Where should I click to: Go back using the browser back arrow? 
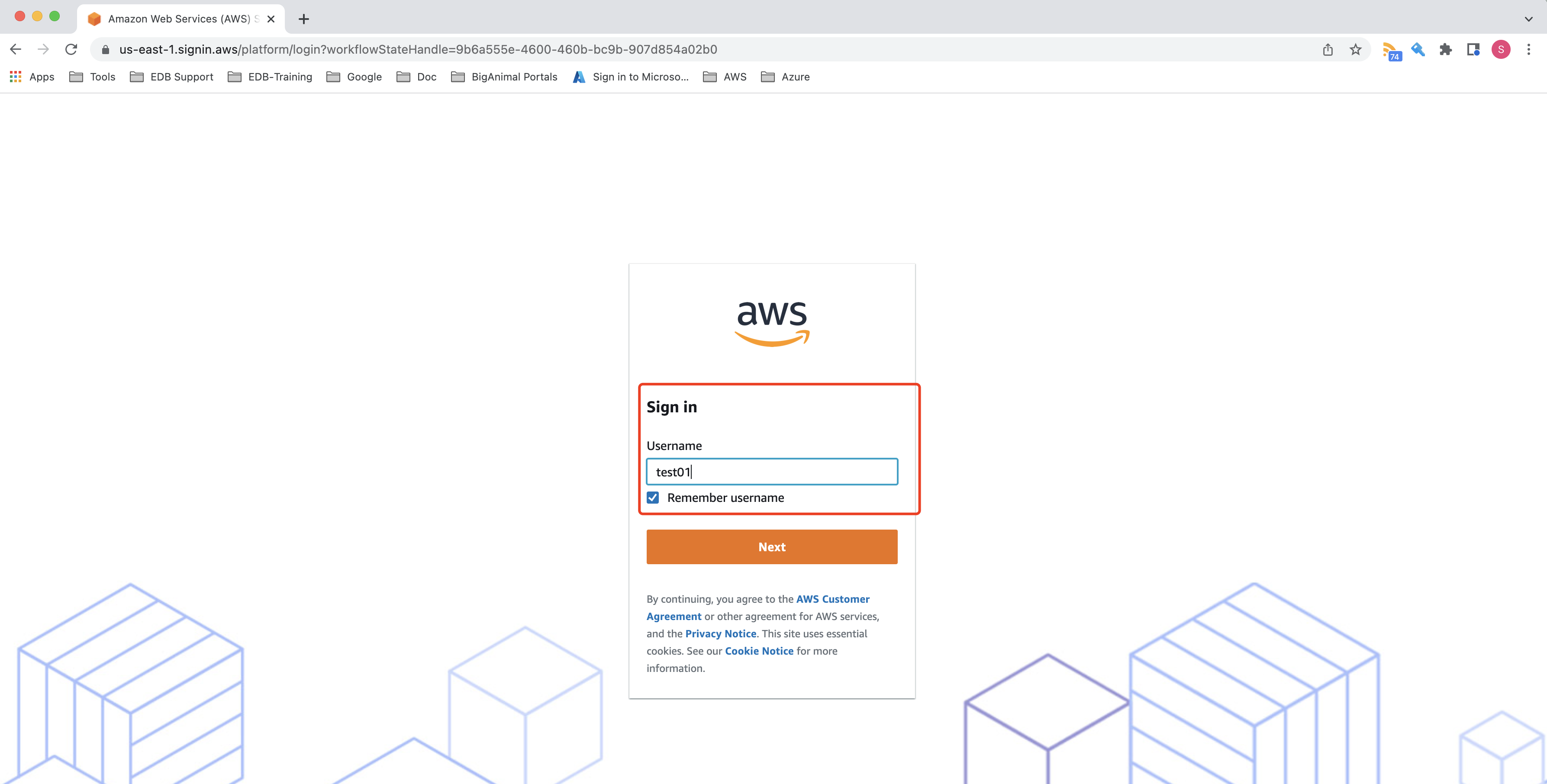(16, 49)
